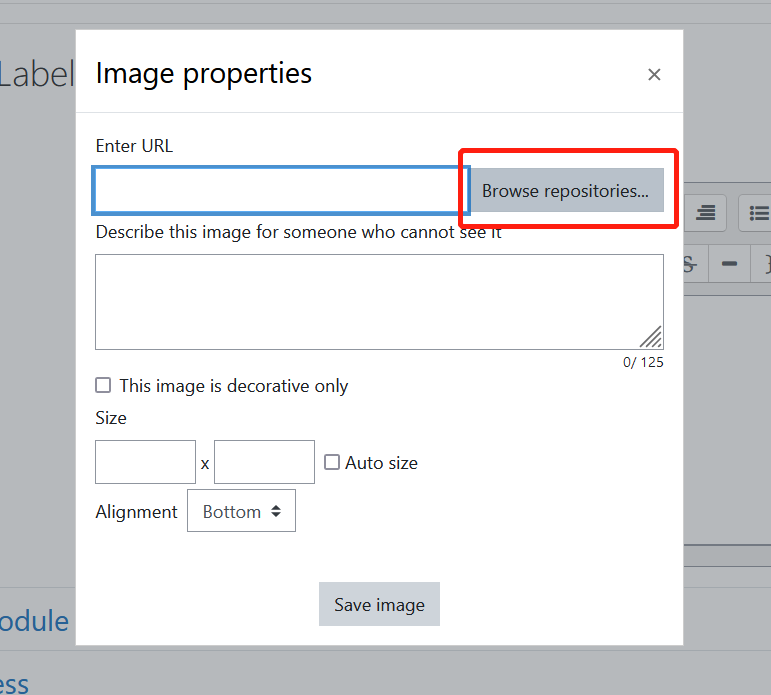Insert a horizontal rule with toolbar icon
This screenshot has height=695, width=771.
tap(729, 264)
